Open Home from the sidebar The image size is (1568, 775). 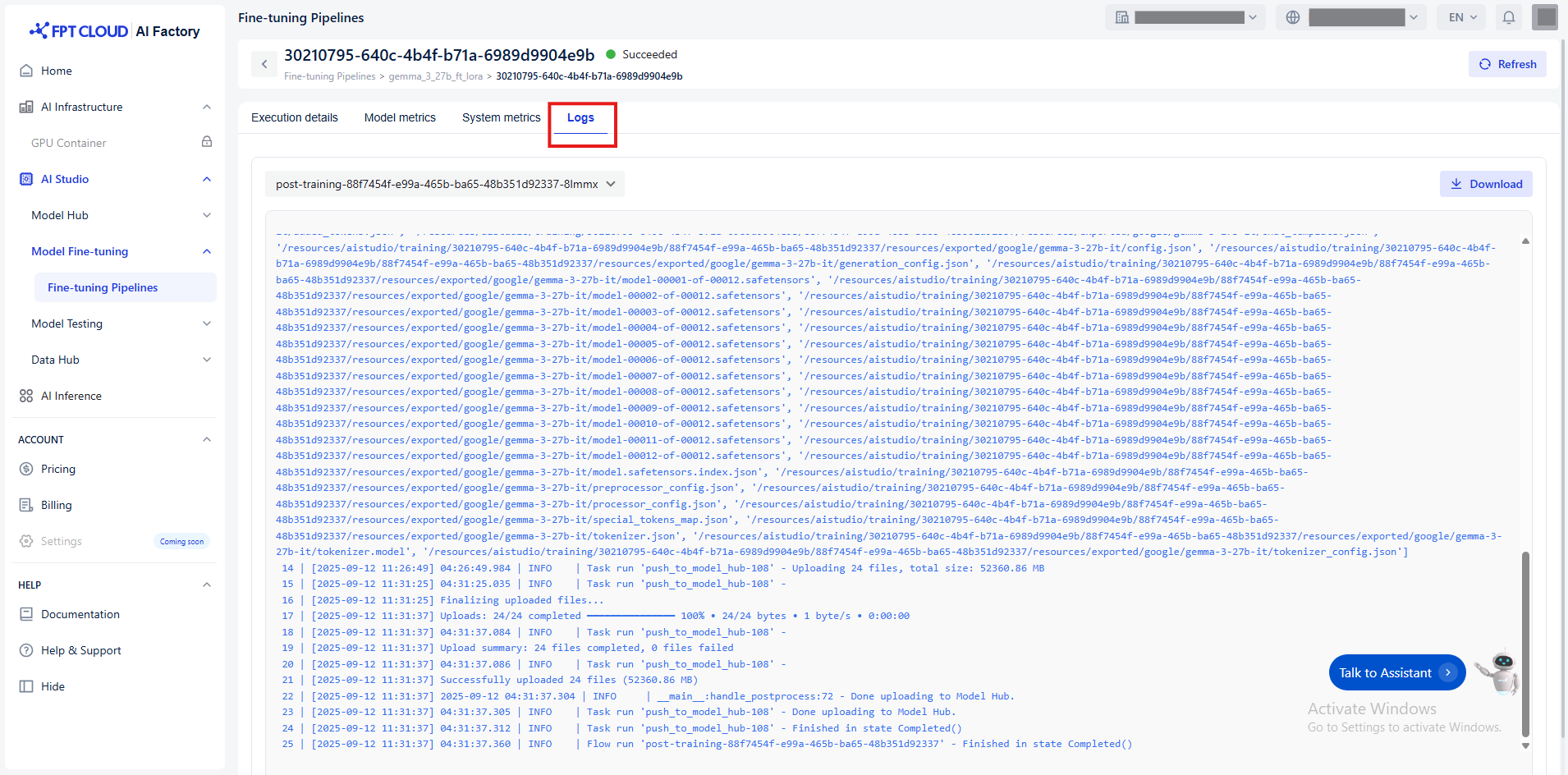56,71
